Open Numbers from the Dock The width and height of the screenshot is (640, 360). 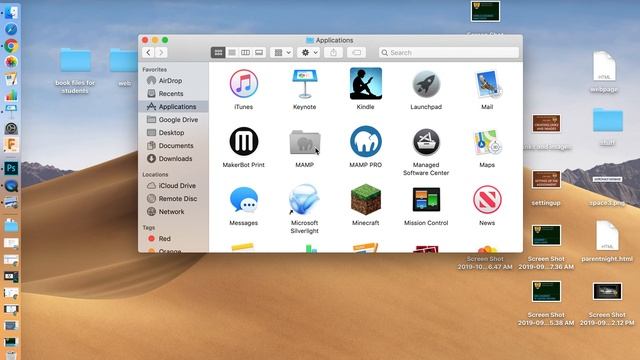[11, 95]
